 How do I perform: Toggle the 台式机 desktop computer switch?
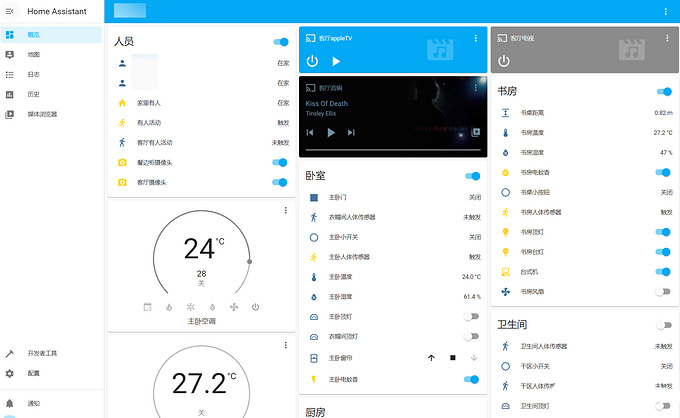(663, 272)
